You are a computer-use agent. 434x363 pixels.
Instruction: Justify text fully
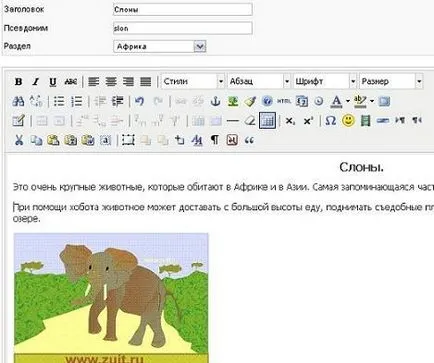click(x=146, y=81)
